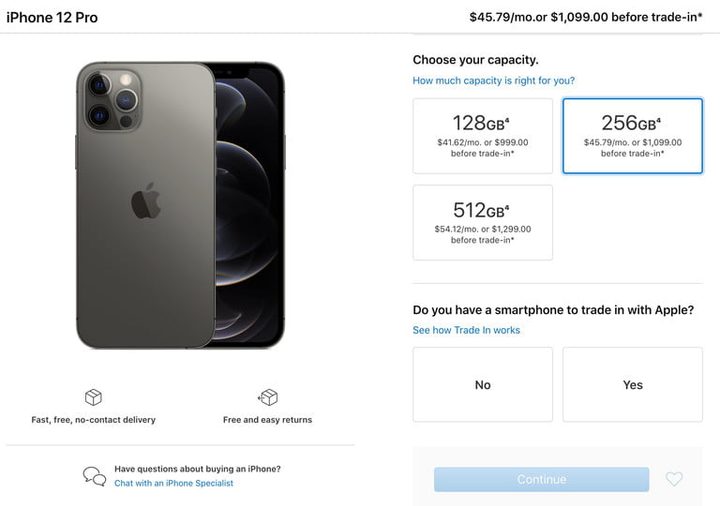This screenshot has width=720, height=506.
Task: Open Chat with an iPhone Specialist link
Action: (174, 483)
